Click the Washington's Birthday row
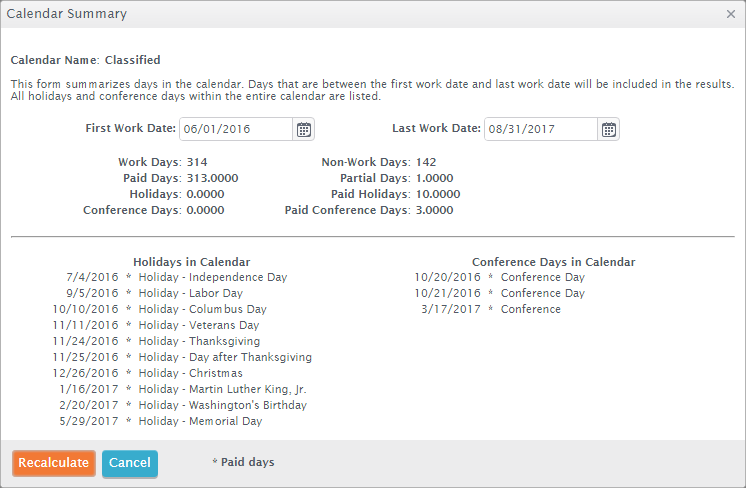The image size is (746, 488). click(x=183, y=405)
